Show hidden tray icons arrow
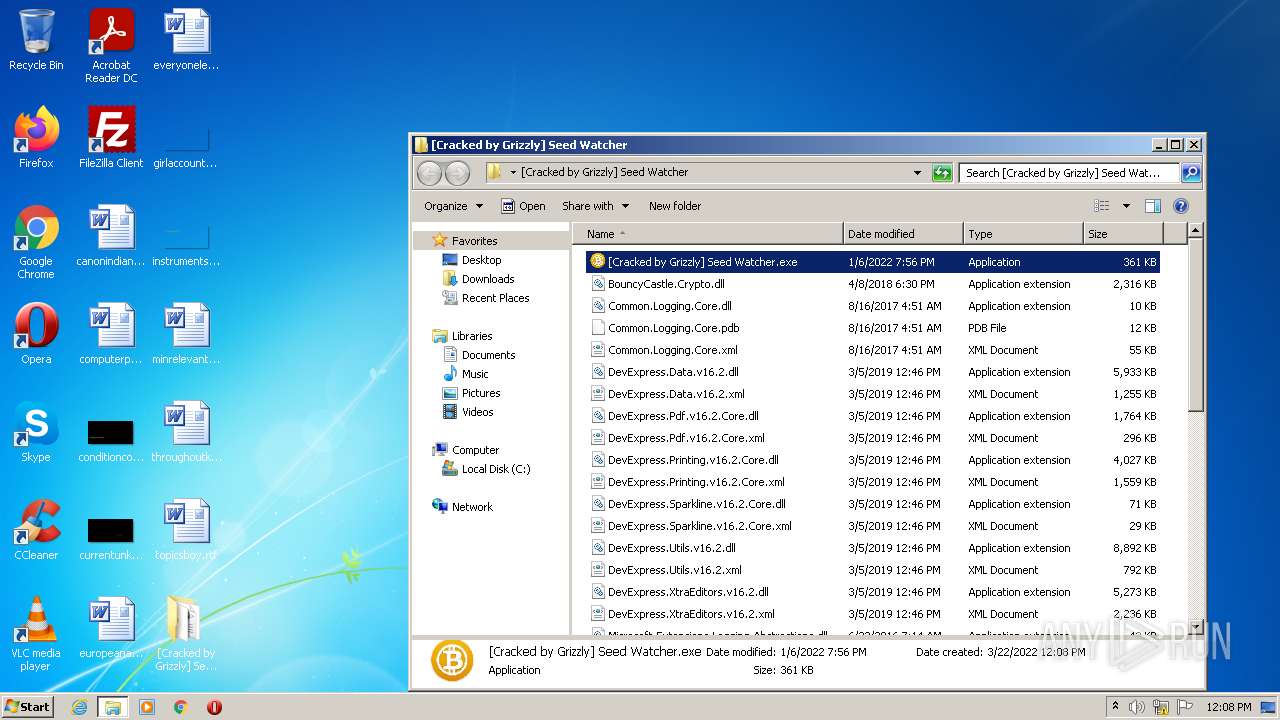Image resolution: width=1280 pixels, height=720 pixels. pyautogui.click(x=1115, y=707)
